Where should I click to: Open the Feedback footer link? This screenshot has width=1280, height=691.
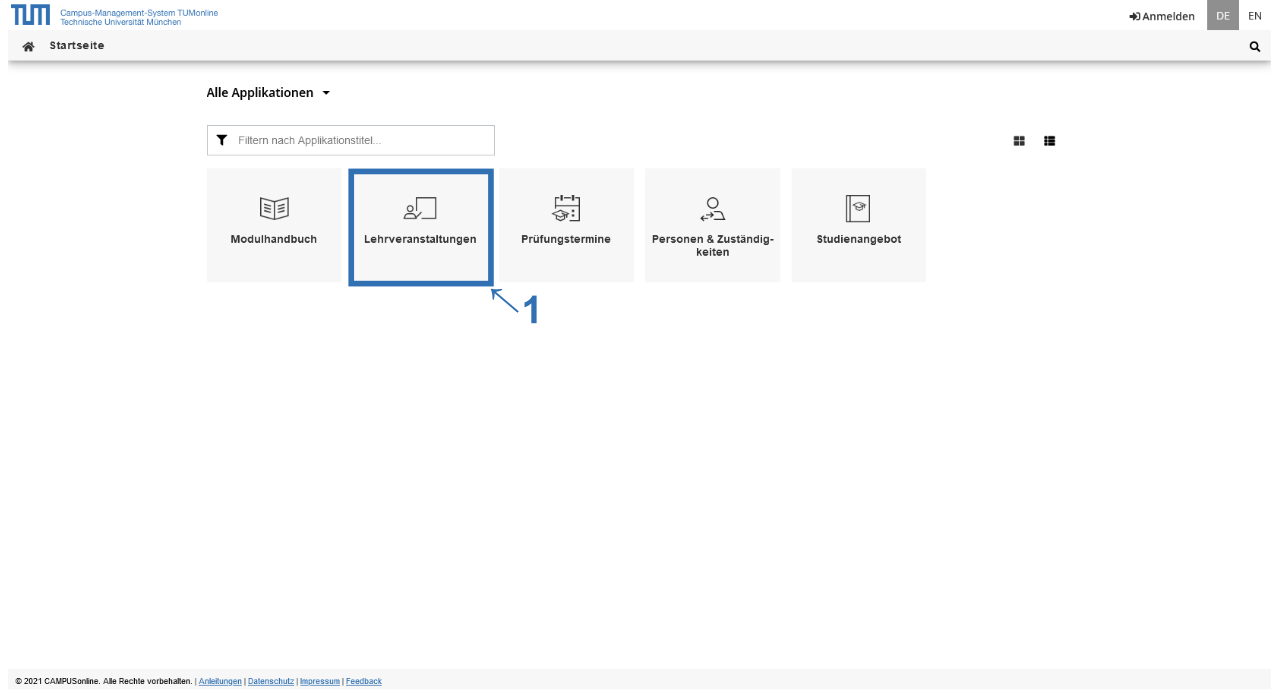coord(364,681)
